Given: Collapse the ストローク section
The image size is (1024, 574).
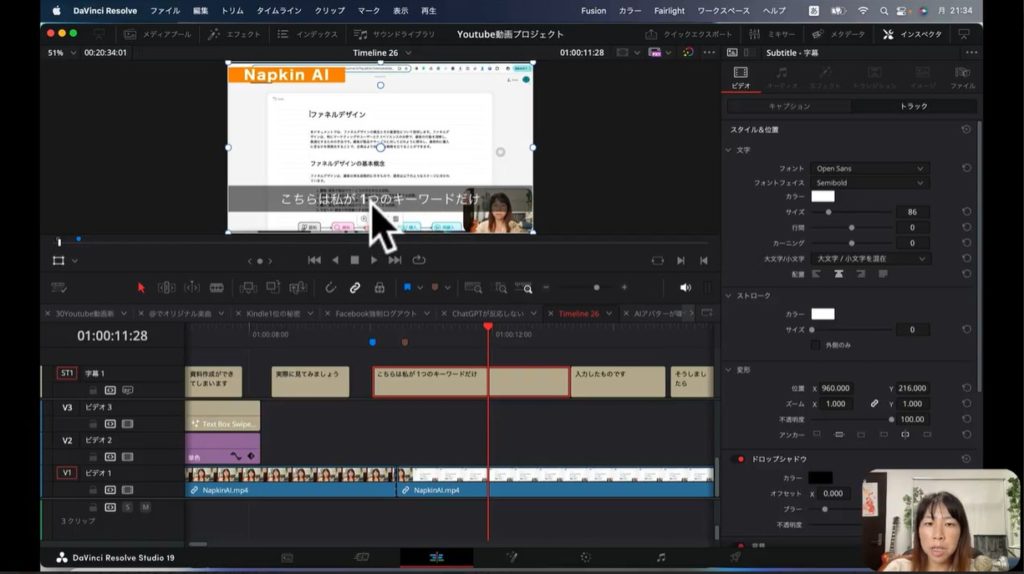Looking at the screenshot, I should click(728, 296).
